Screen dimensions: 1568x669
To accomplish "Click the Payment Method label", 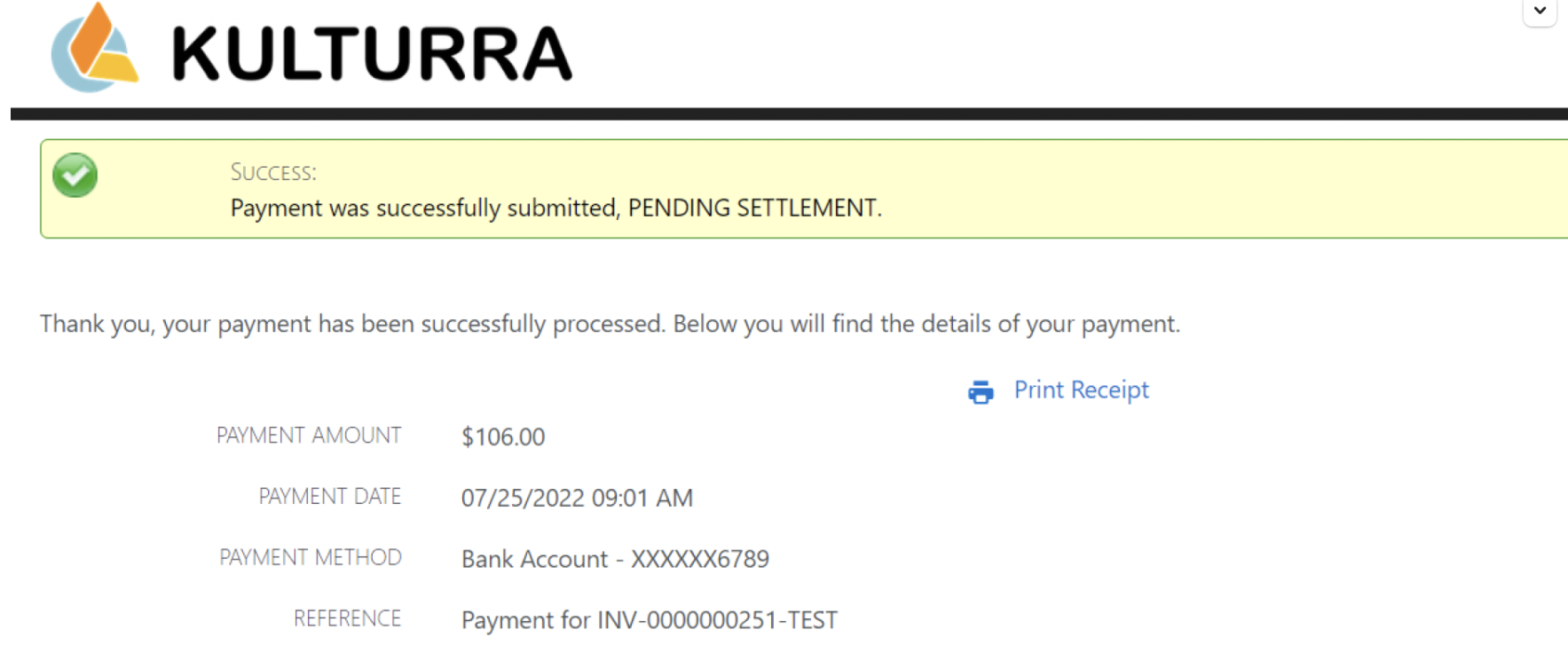I will (x=311, y=557).
